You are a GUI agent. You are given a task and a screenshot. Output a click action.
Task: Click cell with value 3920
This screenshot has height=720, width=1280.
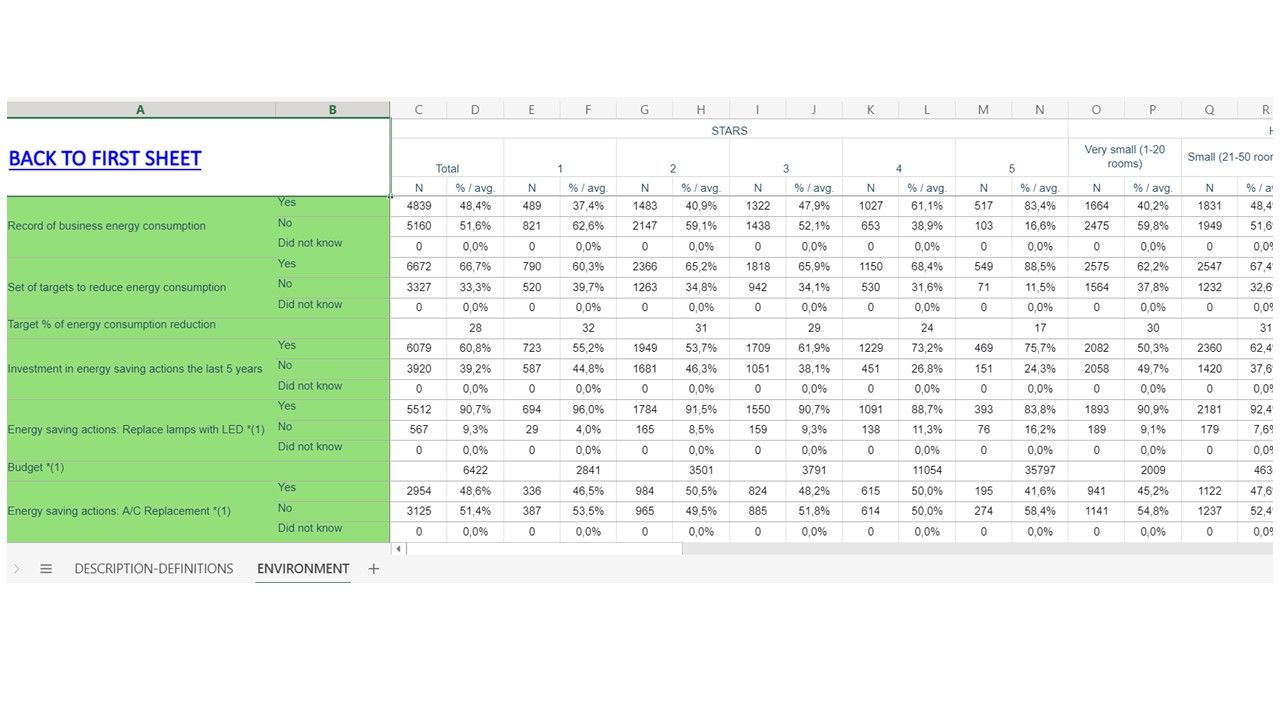tap(419, 369)
